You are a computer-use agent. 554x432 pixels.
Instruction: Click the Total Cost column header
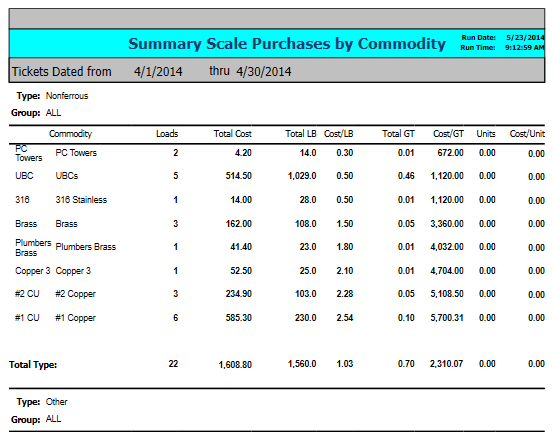point(232,134)
